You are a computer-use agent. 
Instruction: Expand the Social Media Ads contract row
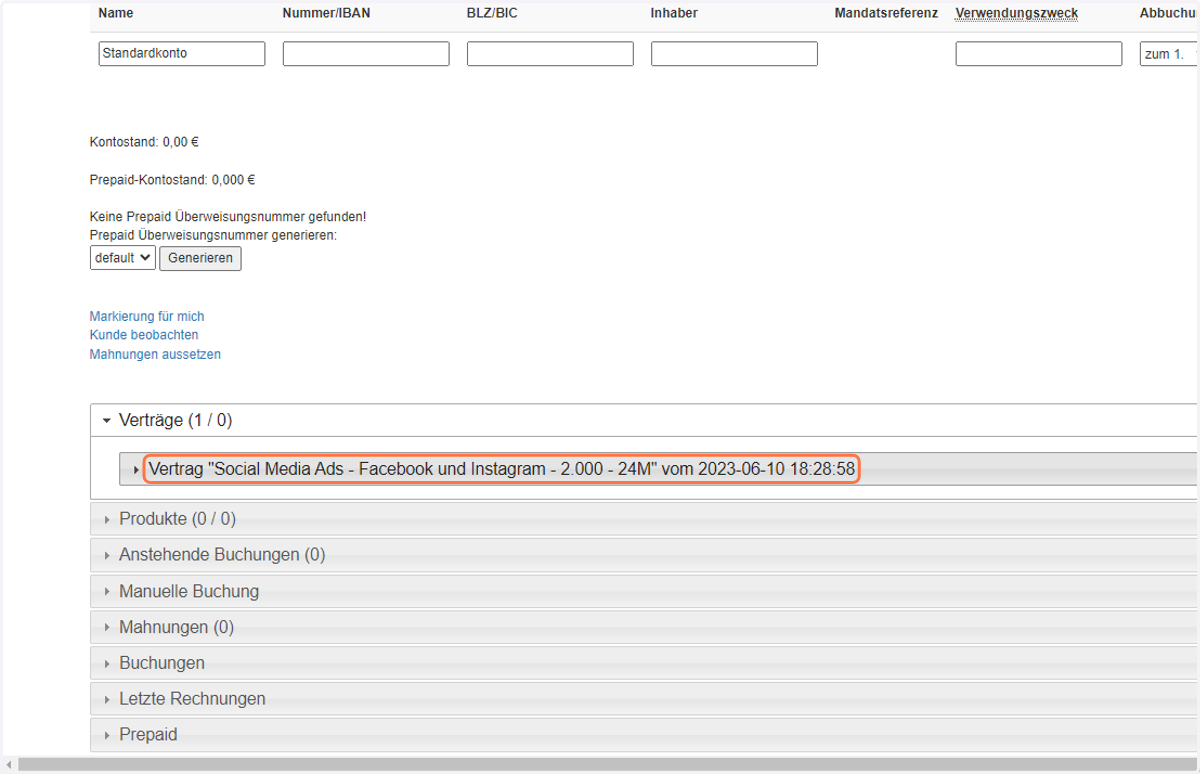tap(659, 469)
